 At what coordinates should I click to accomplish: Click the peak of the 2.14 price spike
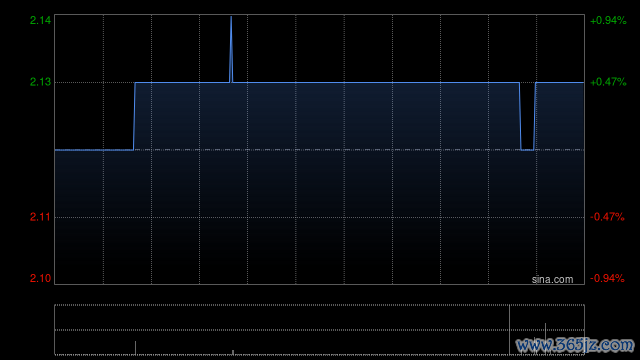[231, 17]
